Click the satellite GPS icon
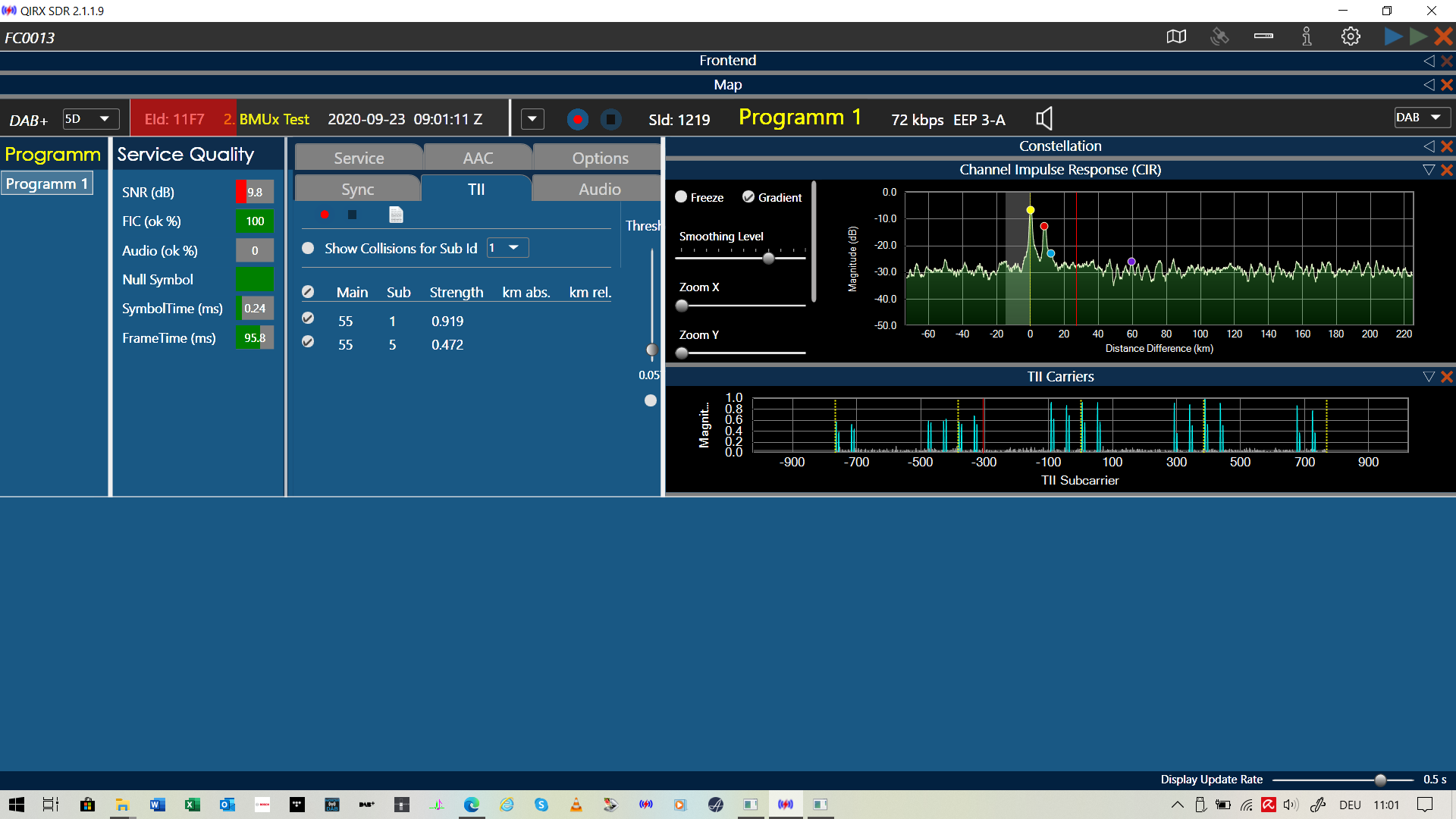 1219,36
